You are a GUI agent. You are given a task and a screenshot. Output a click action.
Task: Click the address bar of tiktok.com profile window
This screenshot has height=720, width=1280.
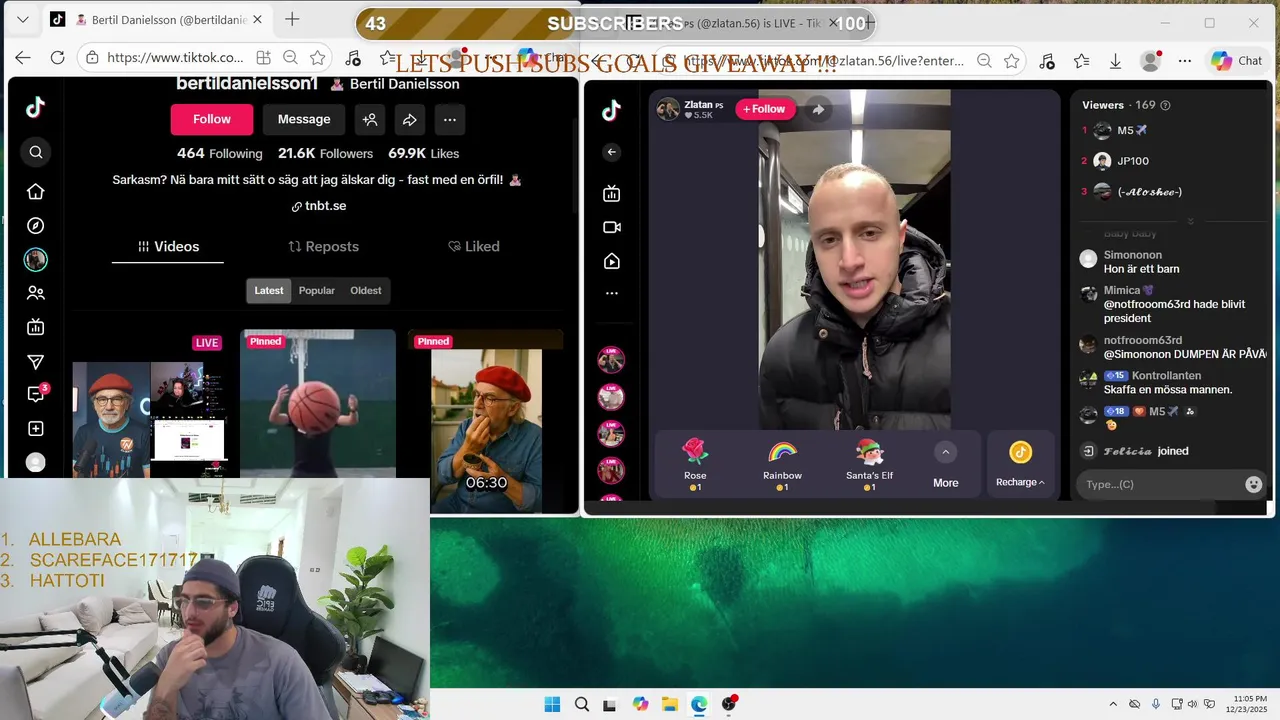(x=175, y=58)
